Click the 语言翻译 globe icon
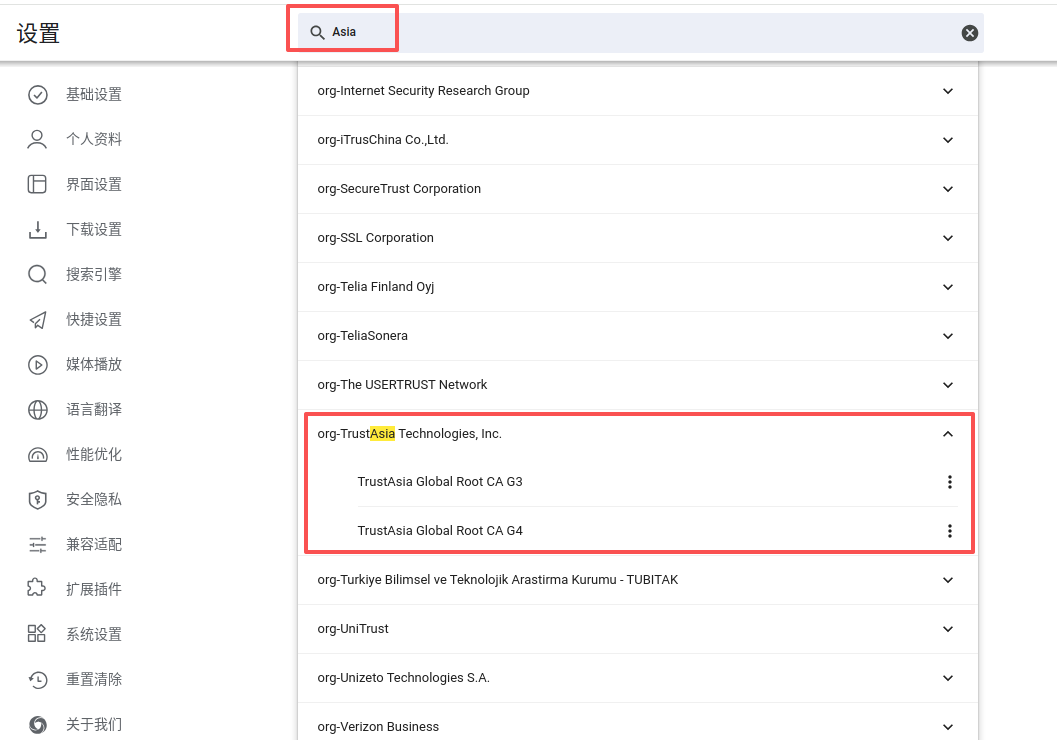The width and height of the screenshot is (1057, 740). tap(37, 409)
